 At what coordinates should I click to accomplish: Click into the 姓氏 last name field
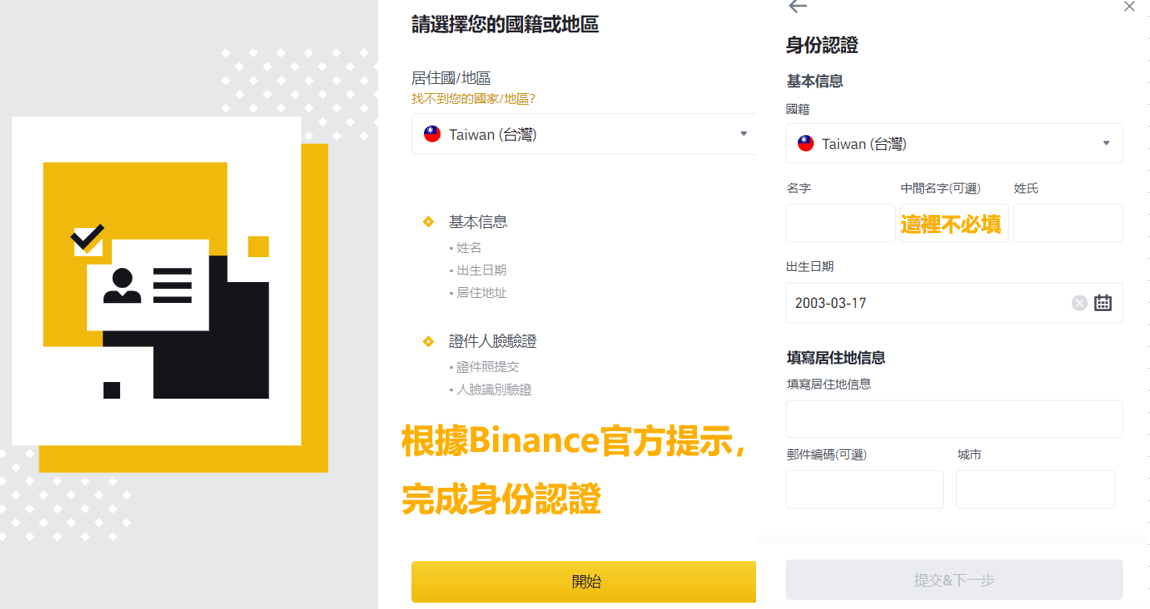point(1067,223)
